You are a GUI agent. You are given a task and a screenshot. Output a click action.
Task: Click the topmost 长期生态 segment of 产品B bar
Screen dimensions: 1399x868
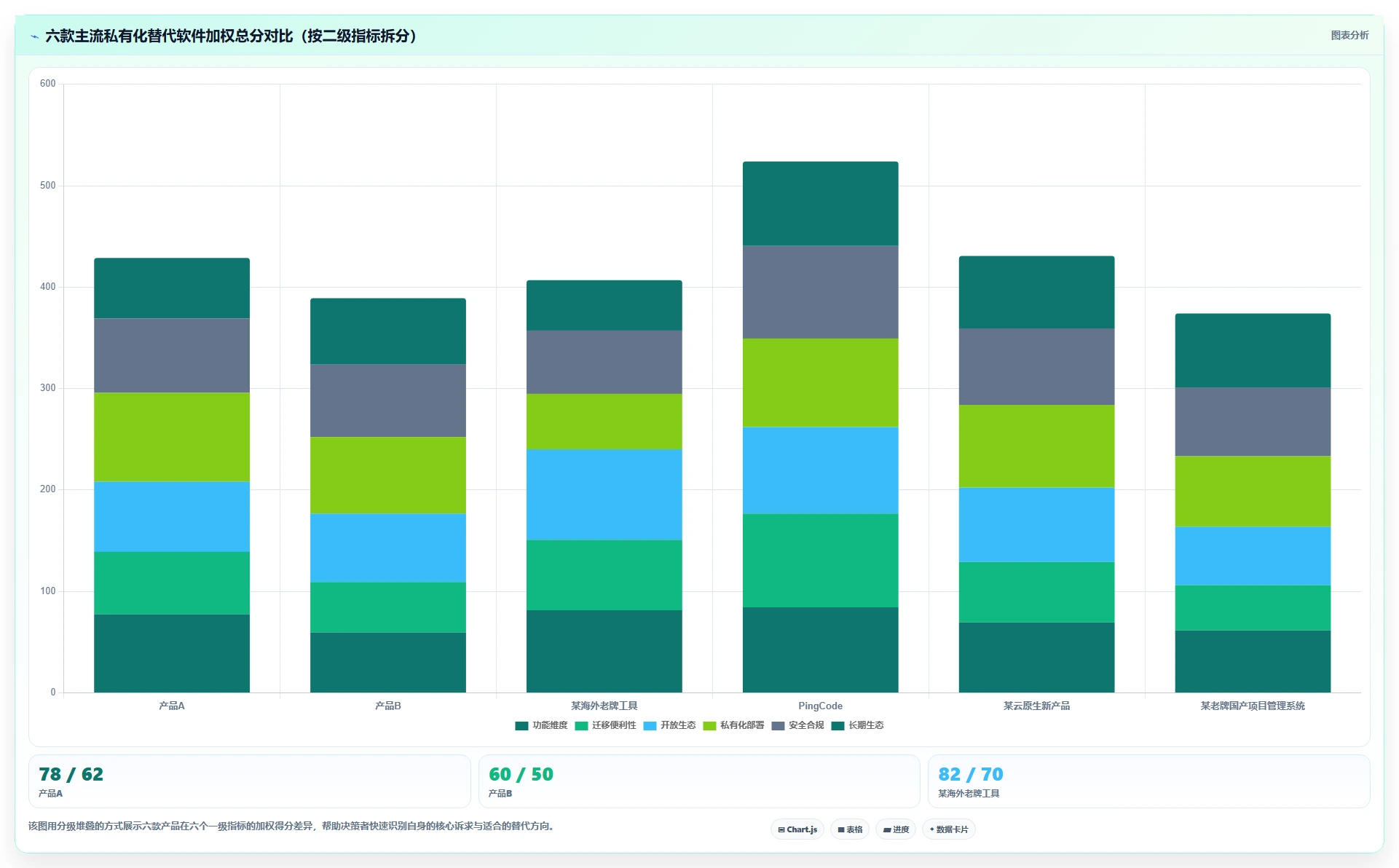(388, 331)
